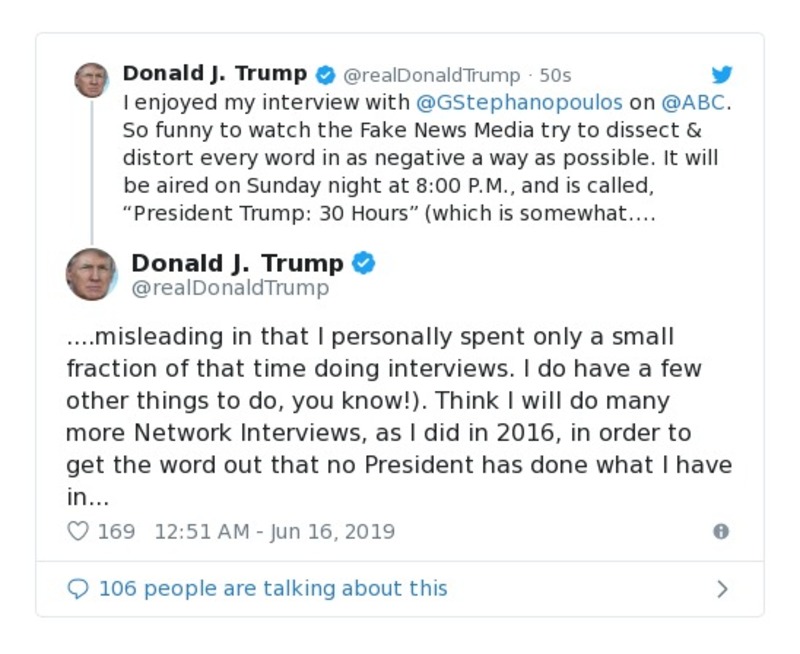The height and width of the screenshot is (654, 800).
Task: Click the verified badge next to Donald J. Trump
Action: 323,73
